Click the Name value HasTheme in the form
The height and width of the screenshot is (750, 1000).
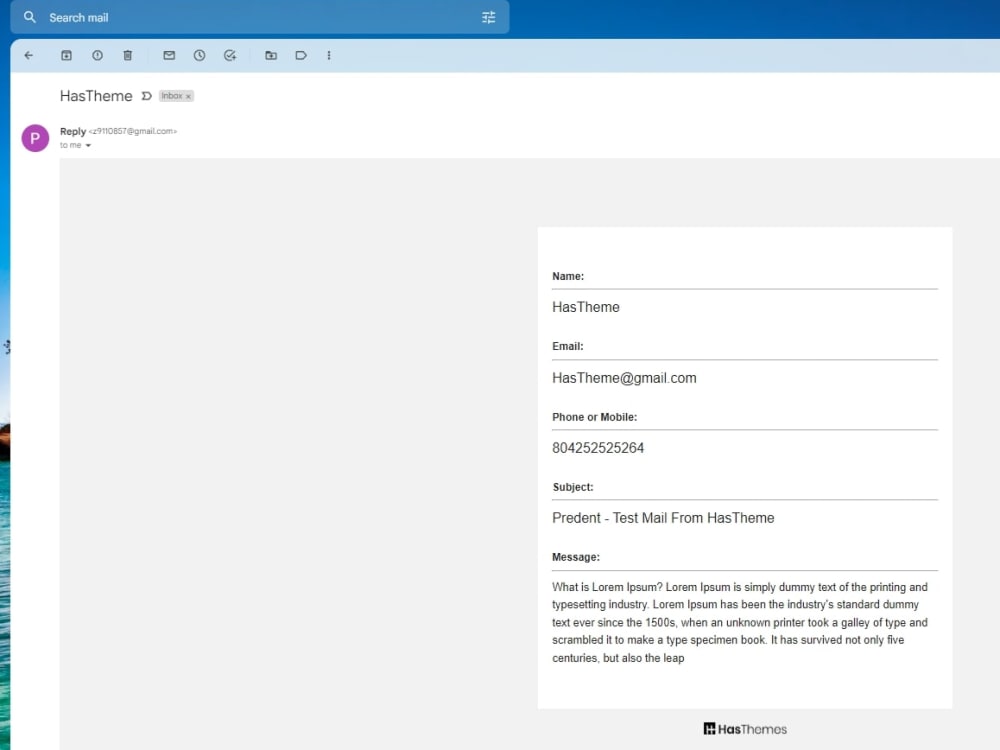(585, 307)
